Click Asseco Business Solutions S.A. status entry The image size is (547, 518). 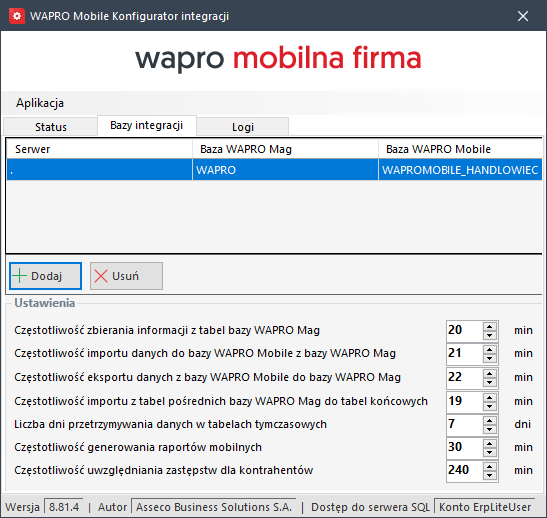(213, 507)
